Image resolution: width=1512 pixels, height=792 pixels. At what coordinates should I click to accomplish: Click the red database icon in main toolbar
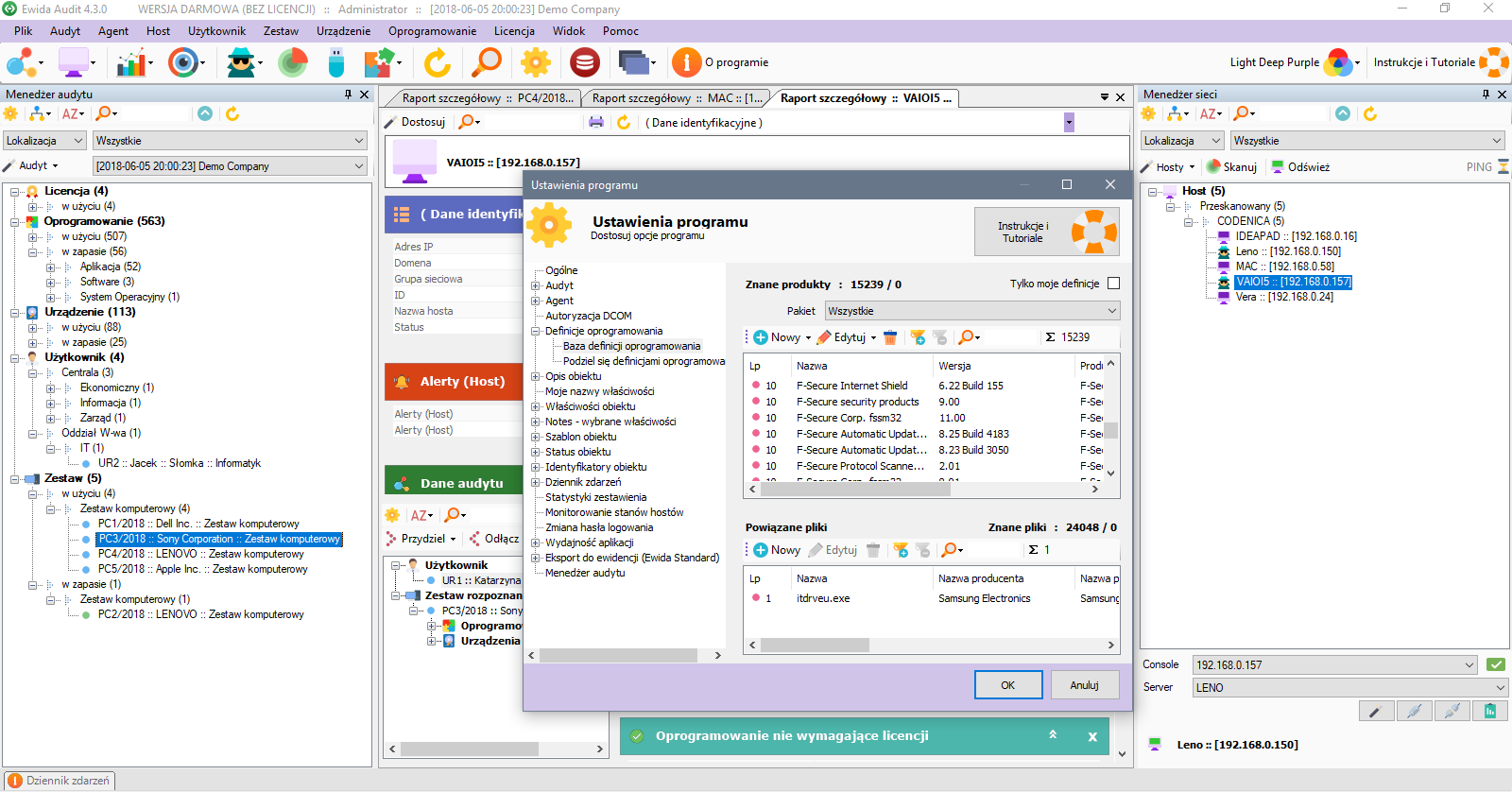click(x=585, y=62)
